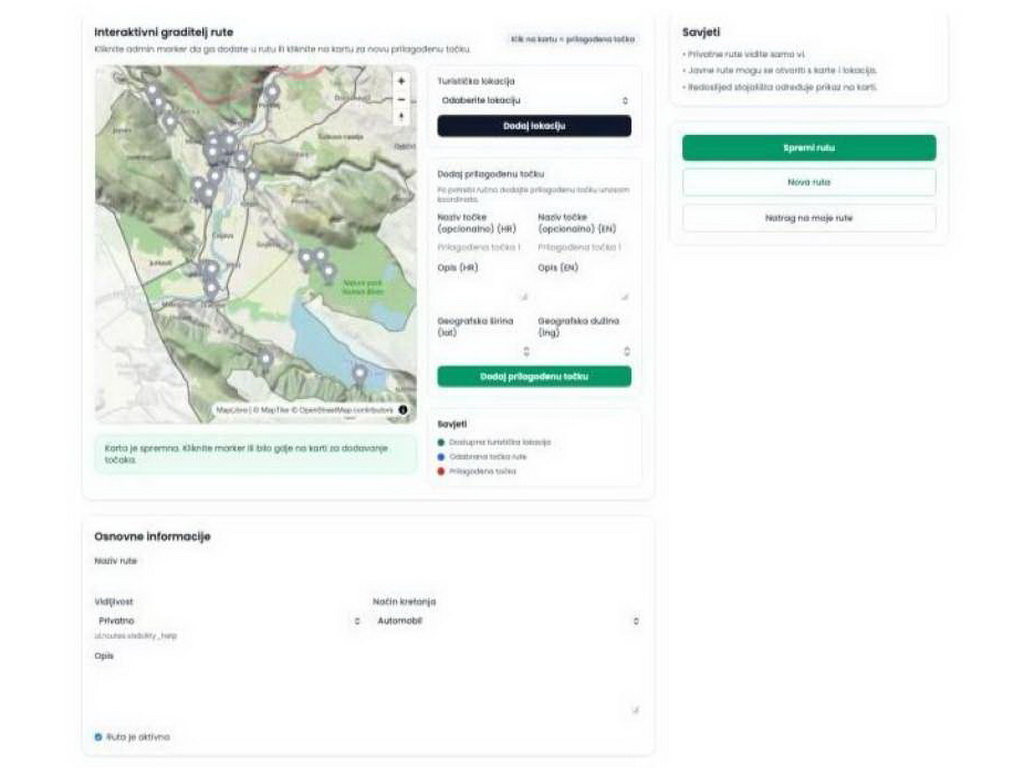Click the red legend dot for custom point
Screen dimensions: 1024x768
[x=441, y=471]
